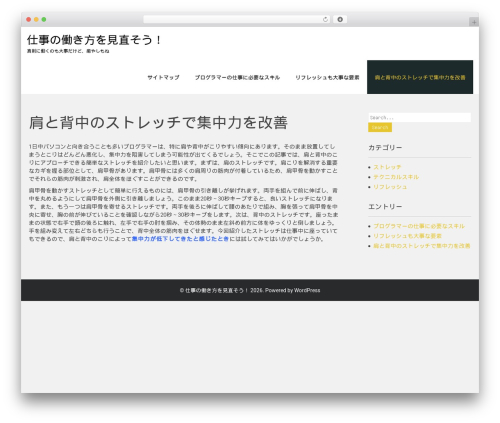Focus the browser address bar
Image resolution: width=500 pixels, height=423 pixels.
click(x=237, y=20)
